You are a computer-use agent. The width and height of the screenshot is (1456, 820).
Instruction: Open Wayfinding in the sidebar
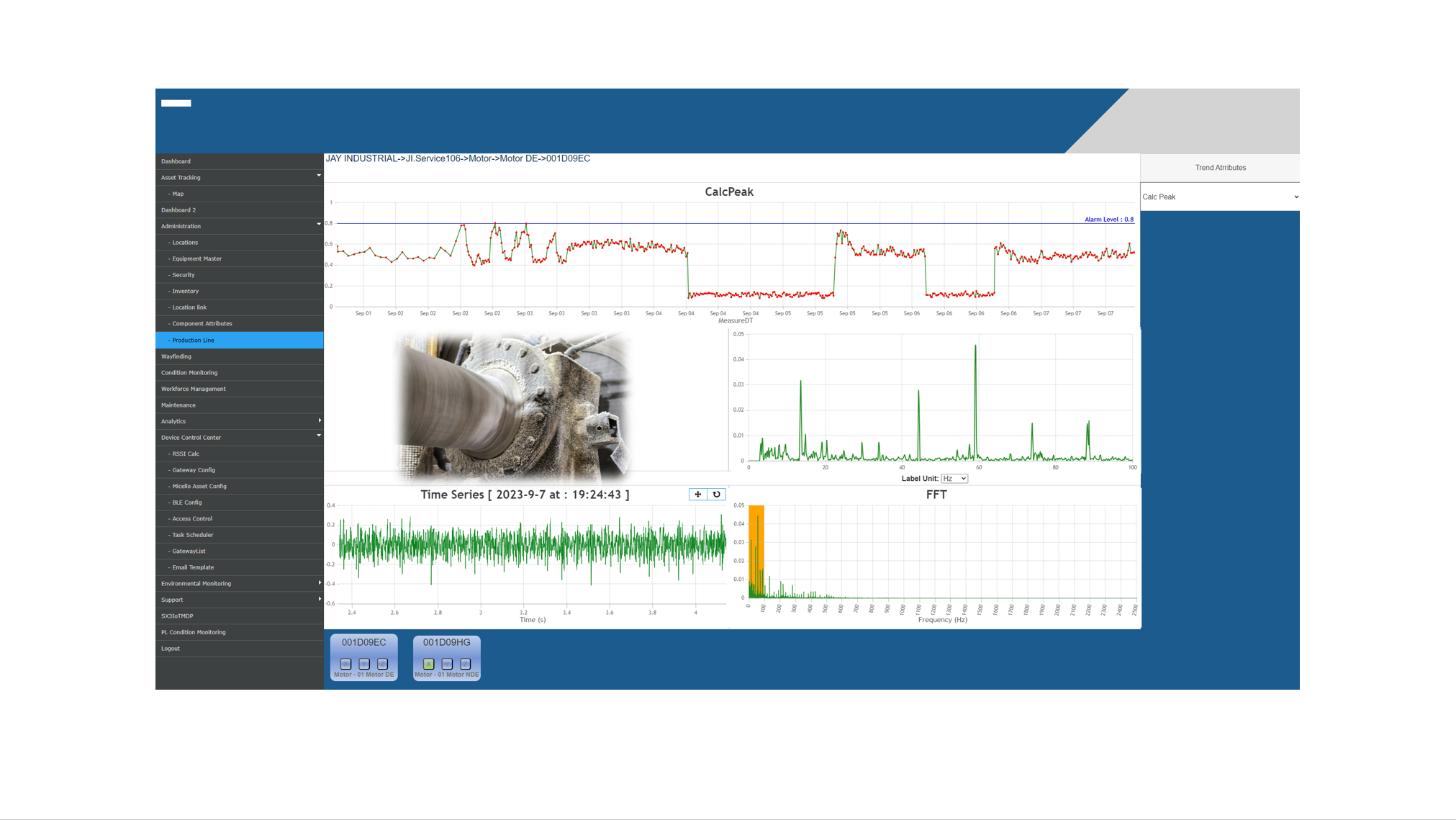(240, 356)
